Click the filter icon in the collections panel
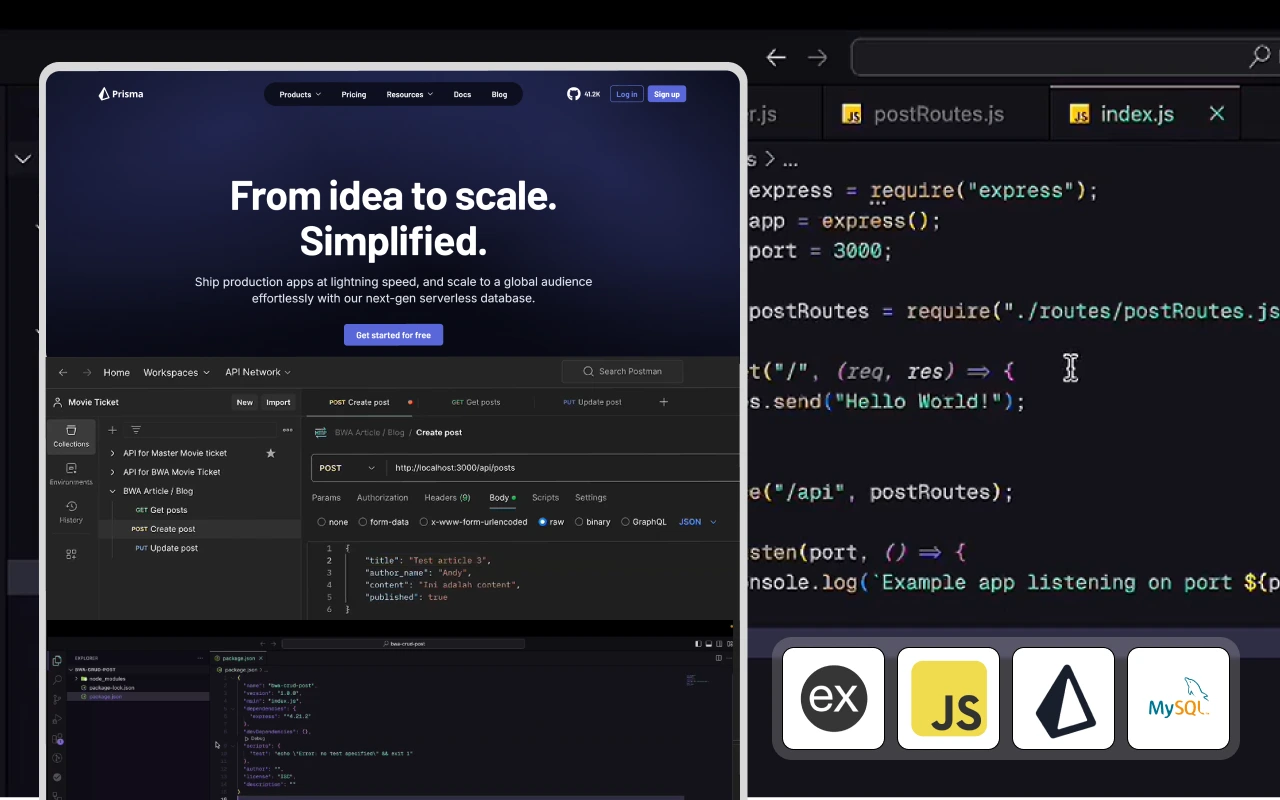Screen dimensions: 1280x800 click(136, 430)
